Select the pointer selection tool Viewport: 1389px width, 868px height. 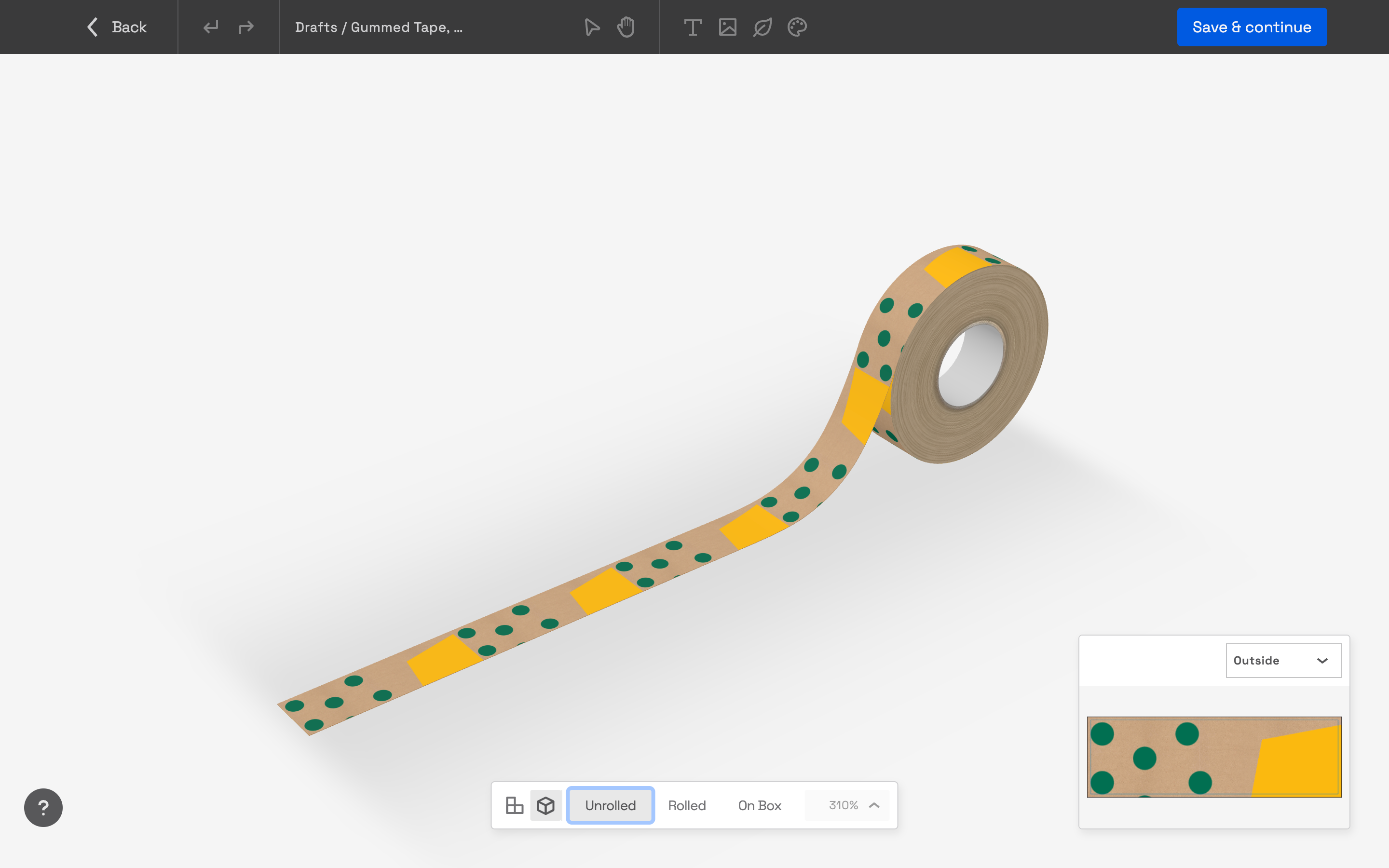coord(592,27)
